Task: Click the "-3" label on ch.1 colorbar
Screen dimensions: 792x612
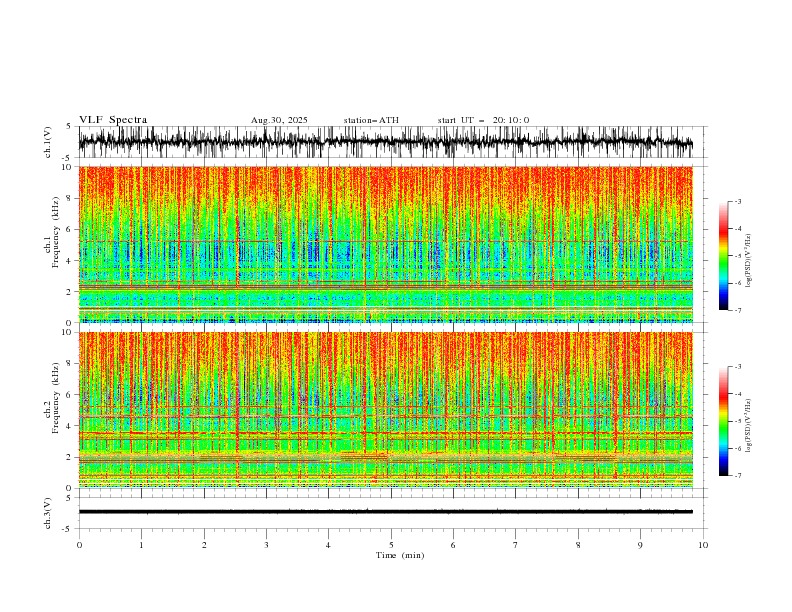Action: pos(737,201)
